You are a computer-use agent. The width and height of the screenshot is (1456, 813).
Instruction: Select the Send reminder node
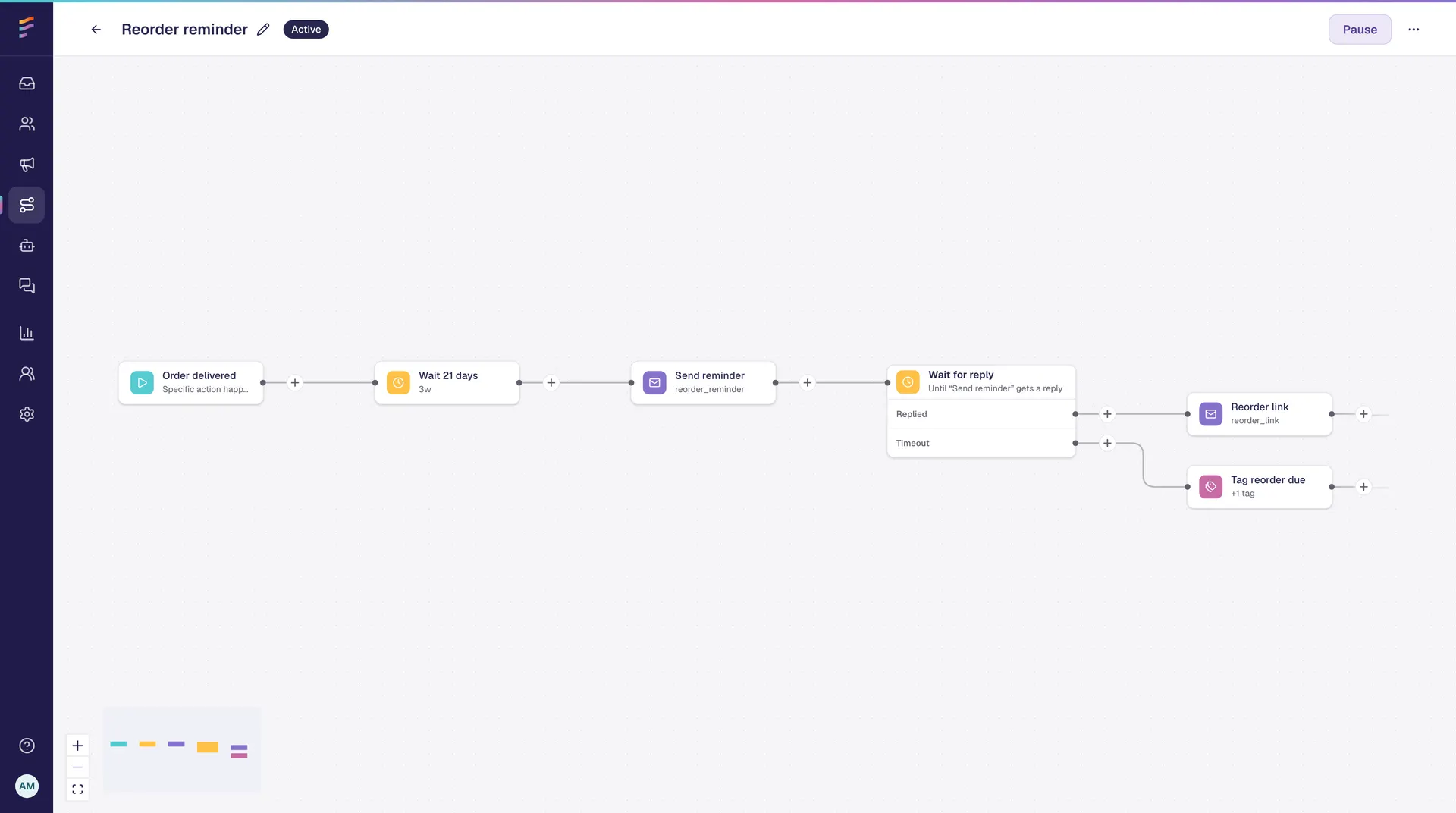click(x=704, y=383)
